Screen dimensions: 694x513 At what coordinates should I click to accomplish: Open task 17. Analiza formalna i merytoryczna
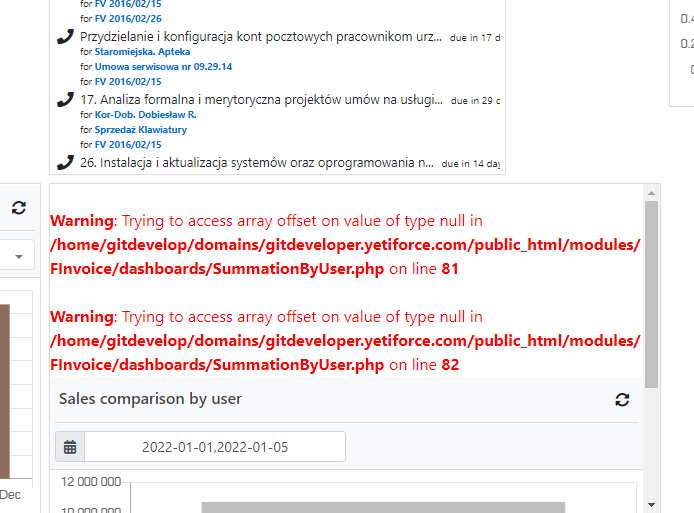coord(261,100)
